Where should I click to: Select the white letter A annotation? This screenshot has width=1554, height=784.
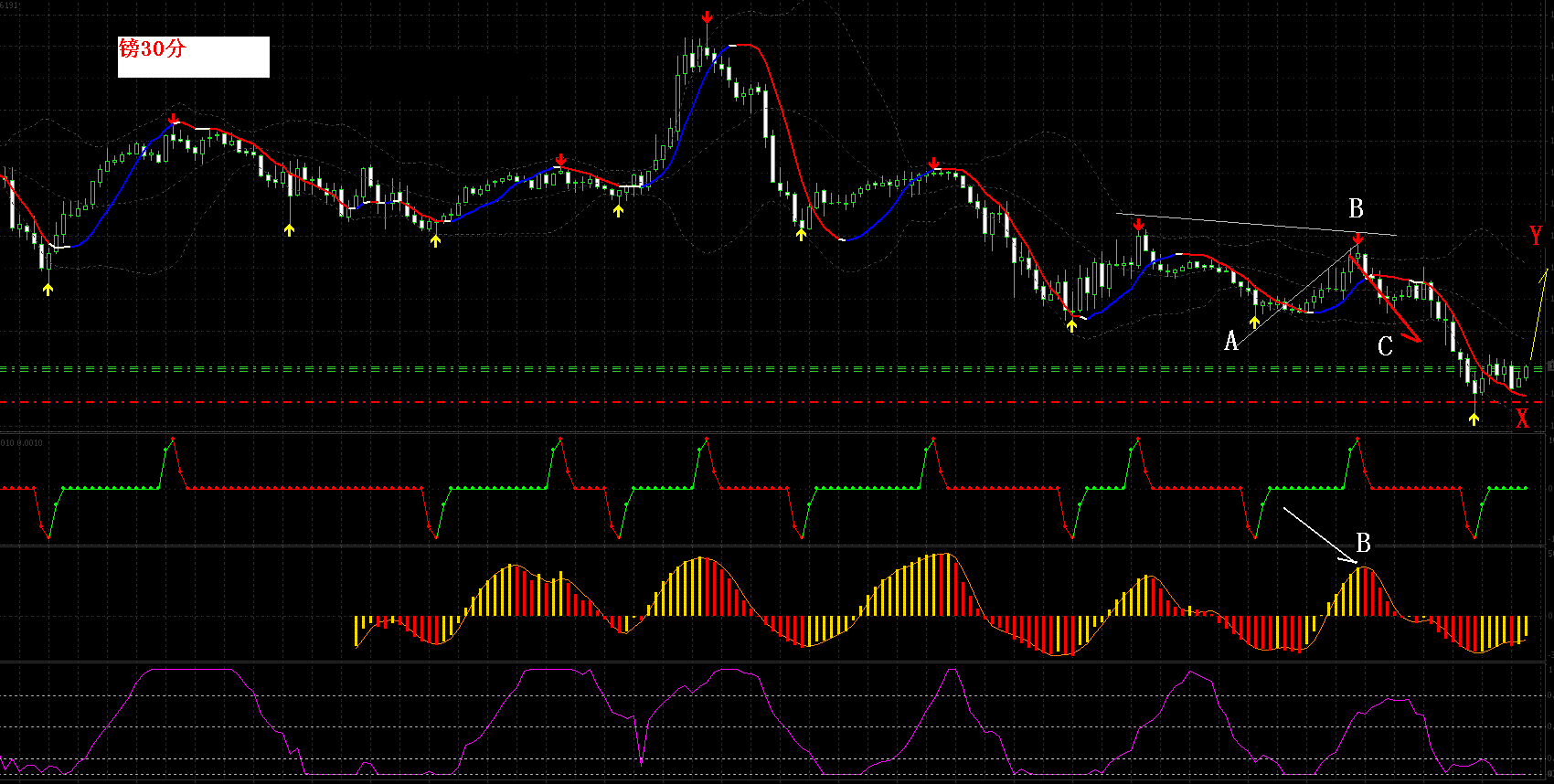coord(1231,342)
